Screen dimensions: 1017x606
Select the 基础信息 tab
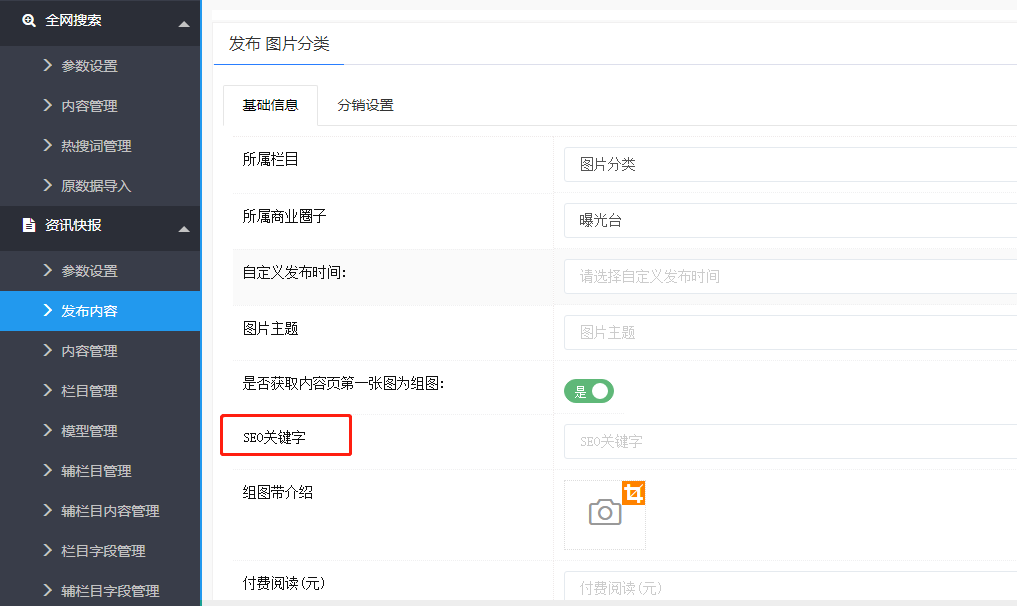click(x=270, y=106)
